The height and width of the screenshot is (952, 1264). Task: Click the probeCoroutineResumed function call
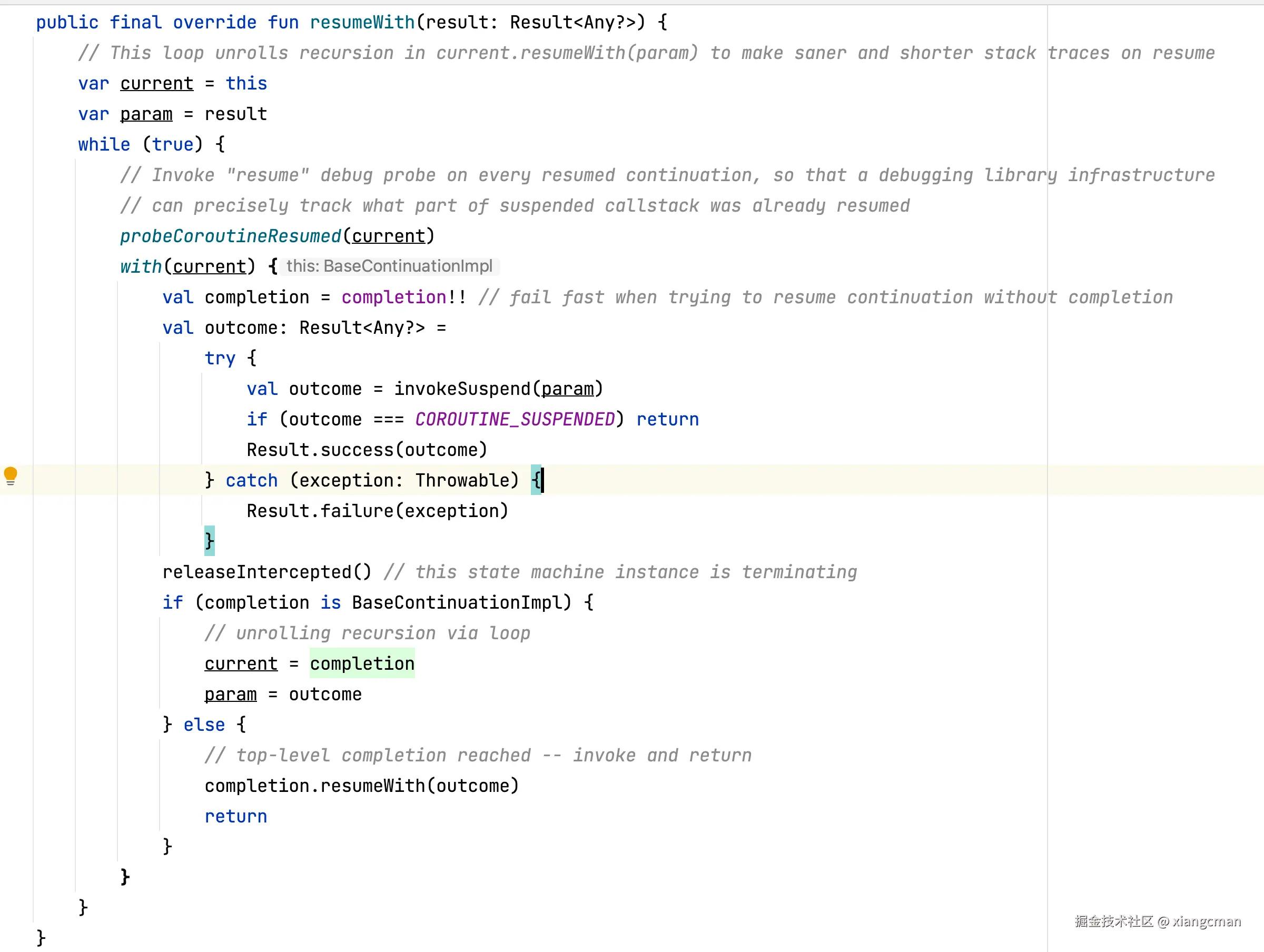[x=230, y=236]
